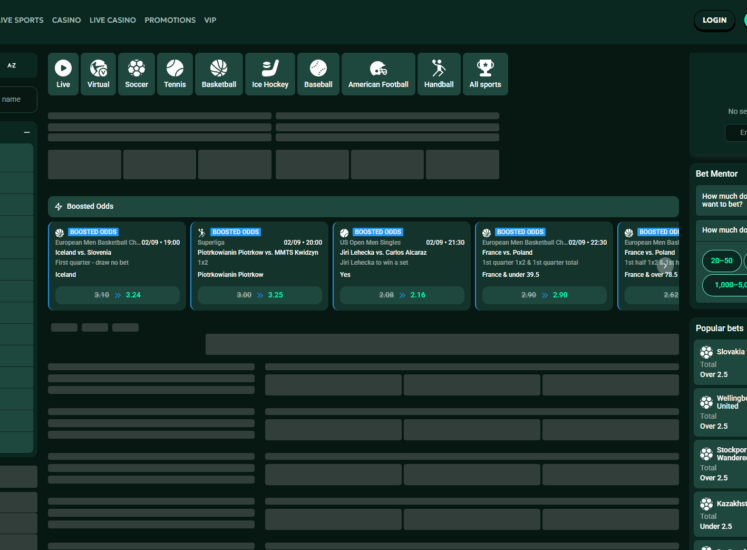Viewport: 747px width, 550px height.
Task: Collapse the left sidebar panel with minus
Action: [27, 132]
